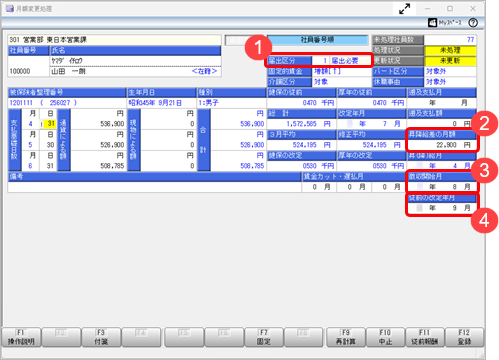Run F9 再計算 recalculation
The width and height of the screenshot is (499, 360).
coord(346,337)
